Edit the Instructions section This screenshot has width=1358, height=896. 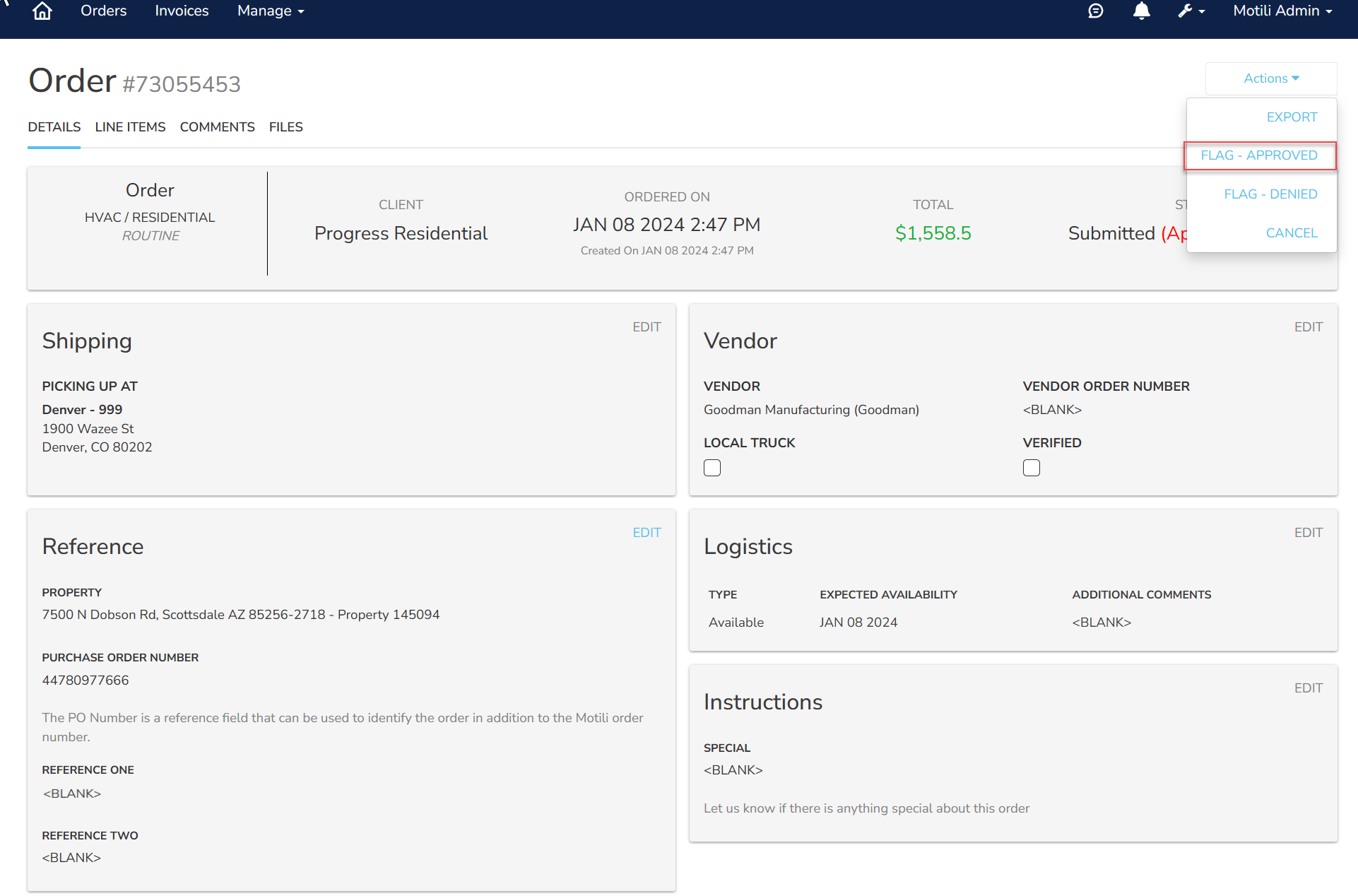[x=1308, y=688]
